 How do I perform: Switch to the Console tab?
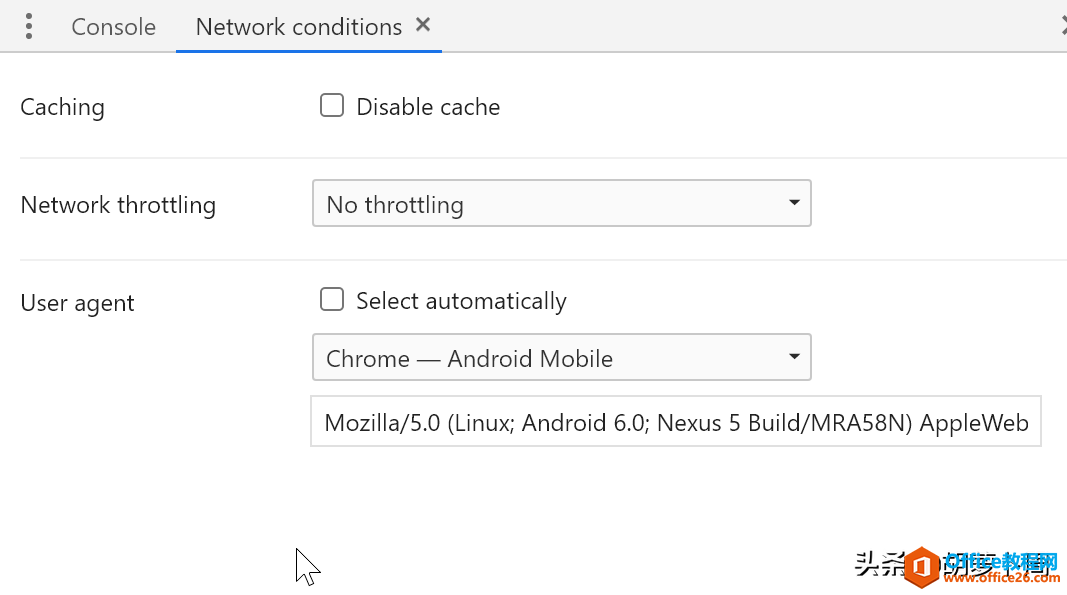pos(113,27)
